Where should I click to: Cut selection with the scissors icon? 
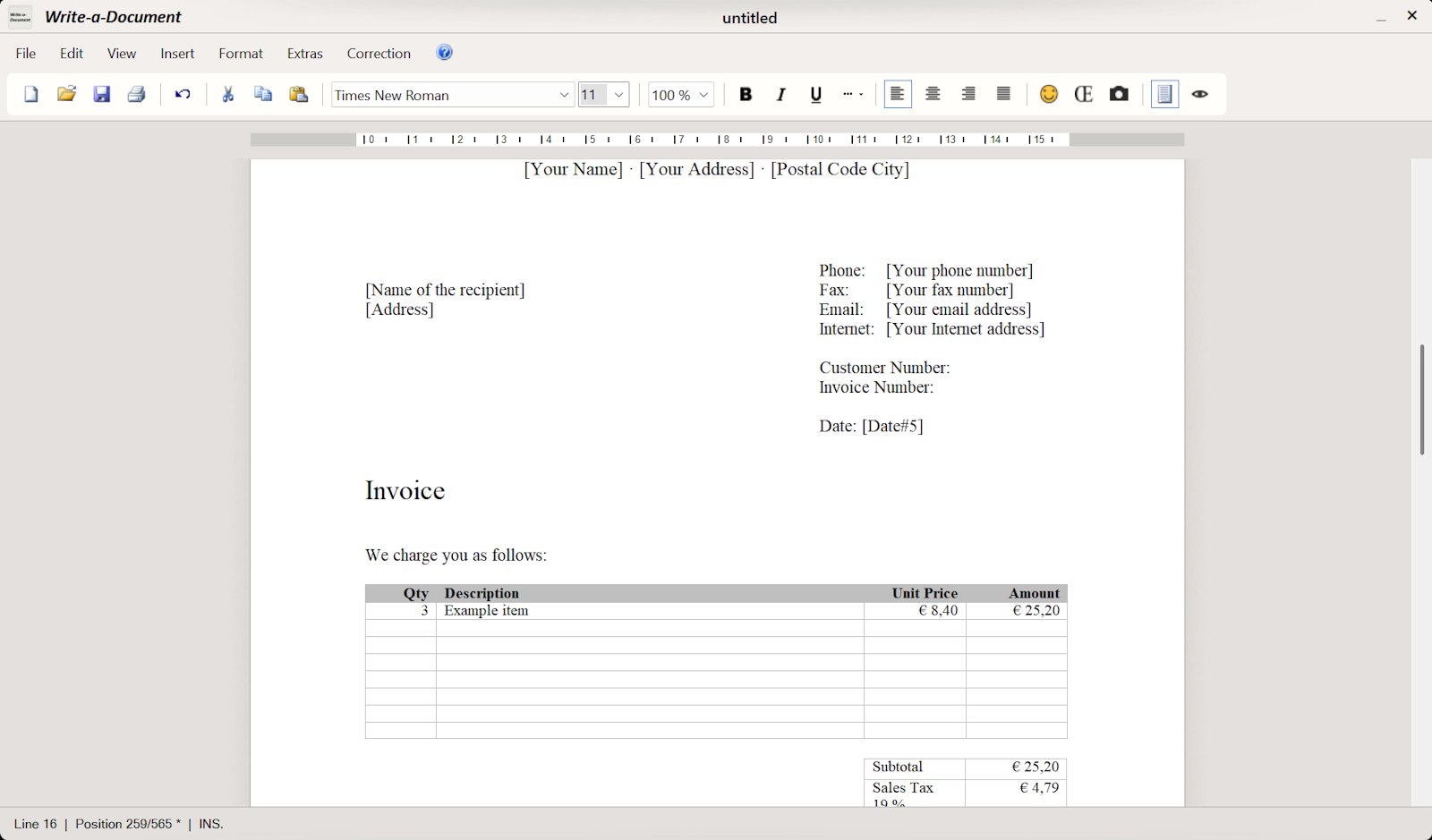228,94
